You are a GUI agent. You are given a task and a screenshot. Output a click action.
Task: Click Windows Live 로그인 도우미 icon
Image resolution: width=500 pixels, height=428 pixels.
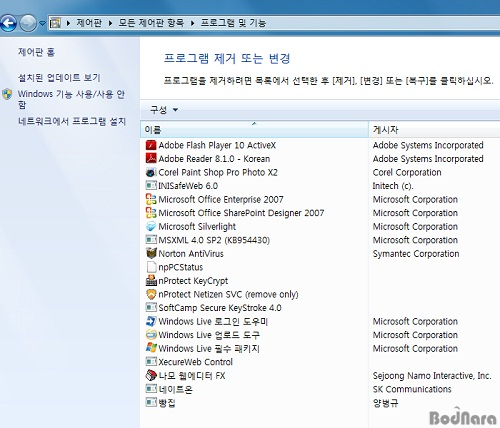coord(151,321)
